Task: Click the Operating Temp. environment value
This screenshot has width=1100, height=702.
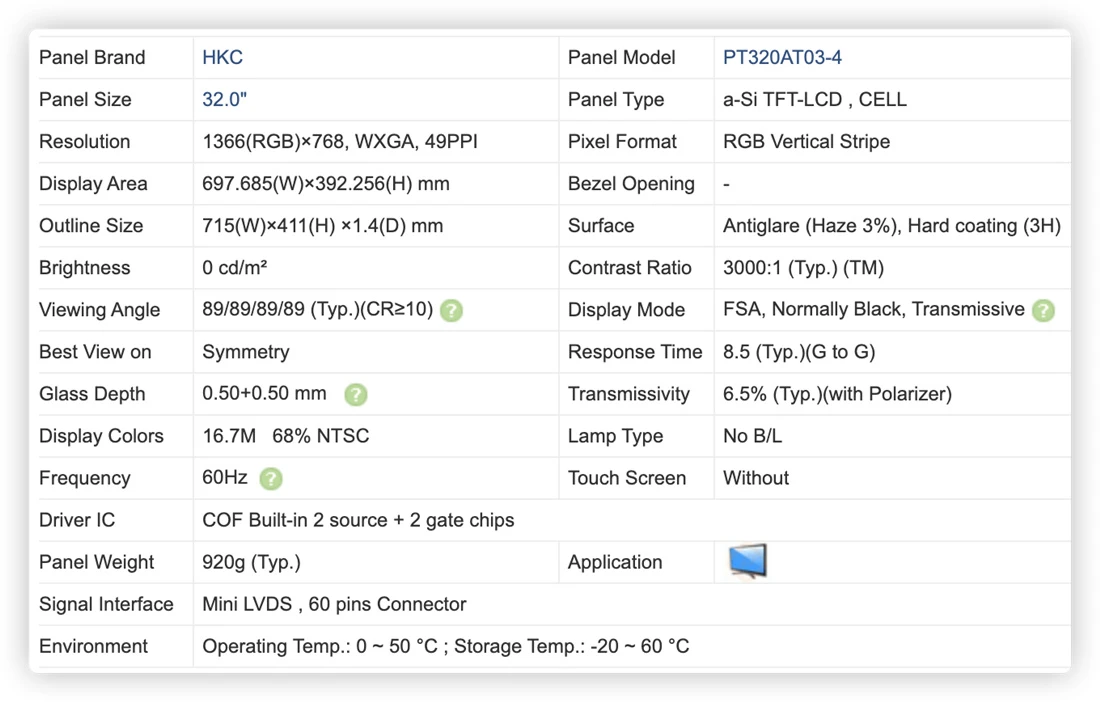Action: [445, 647]
